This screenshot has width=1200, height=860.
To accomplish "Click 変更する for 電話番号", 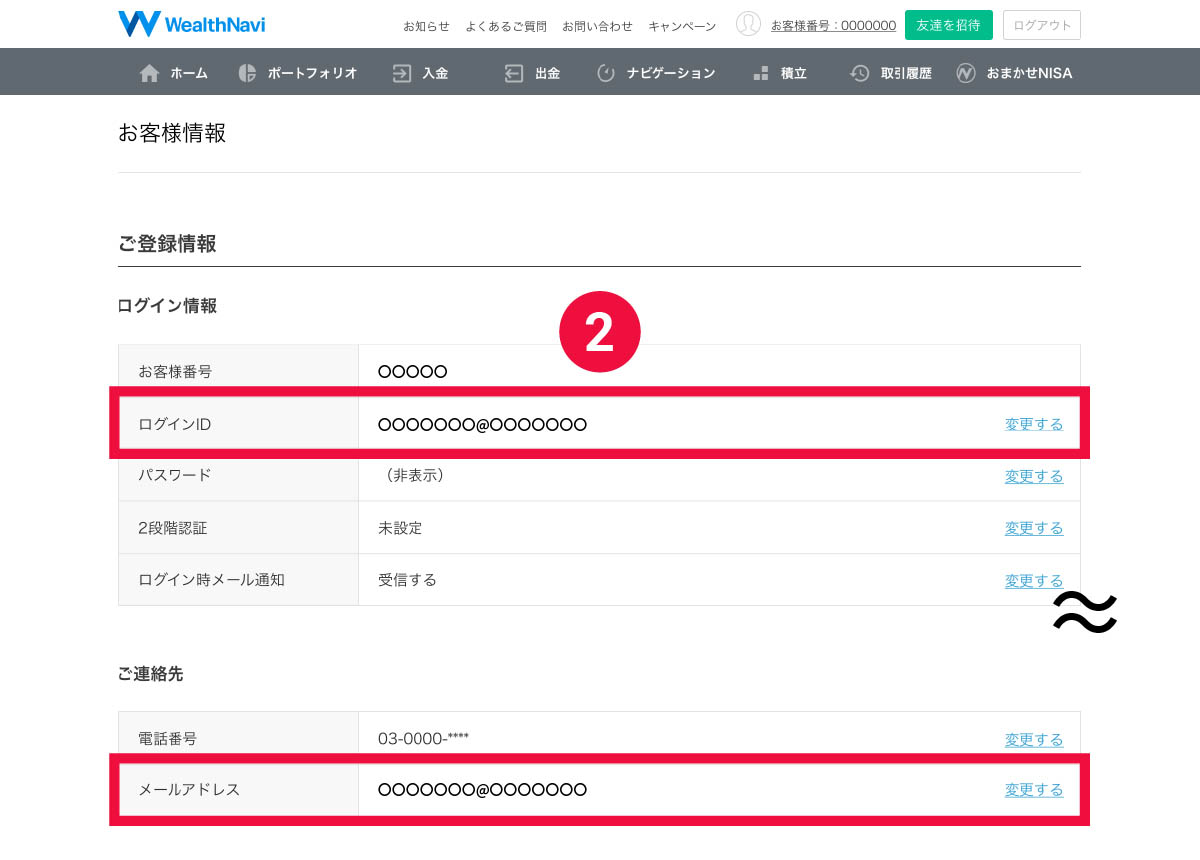I will (1034, 740).
